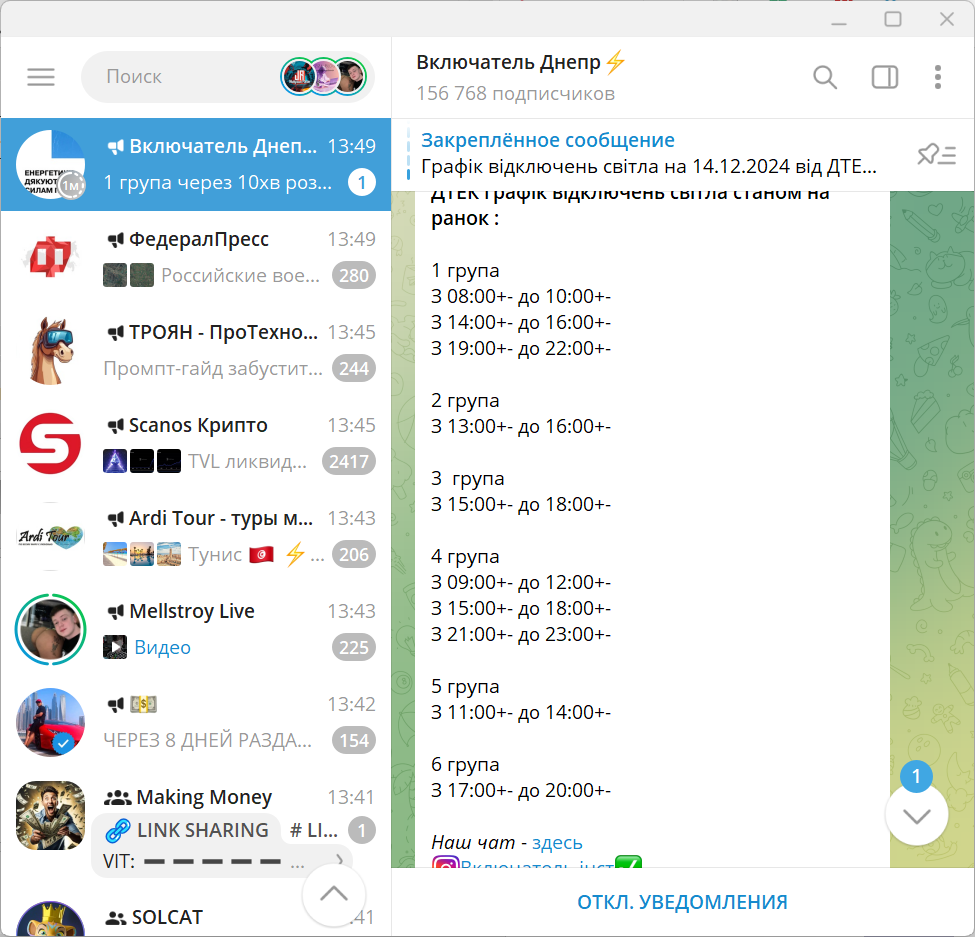975x937 pixels.
Task: Click the 244 unread badge on ТРОЯН
Action: [354, 369]
